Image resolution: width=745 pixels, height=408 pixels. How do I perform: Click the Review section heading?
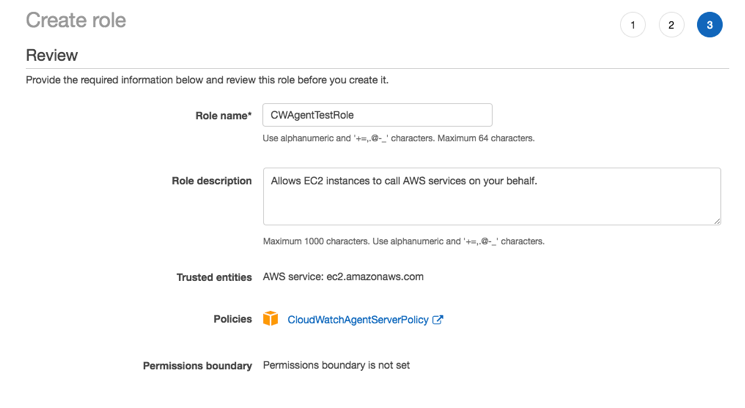tap(52, 55)
